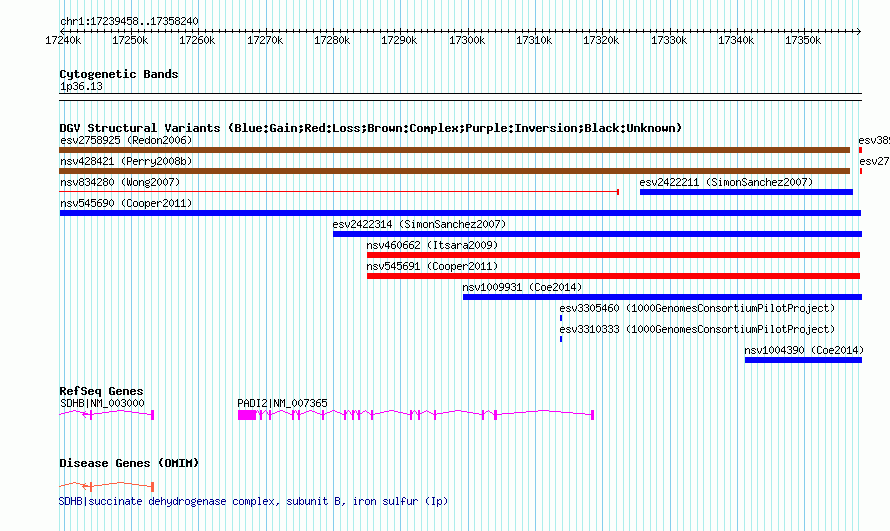Click the SDHB gene model in RefSeq Genes
890x531 pixels.
pyautogui.click(x=107, y=415)
